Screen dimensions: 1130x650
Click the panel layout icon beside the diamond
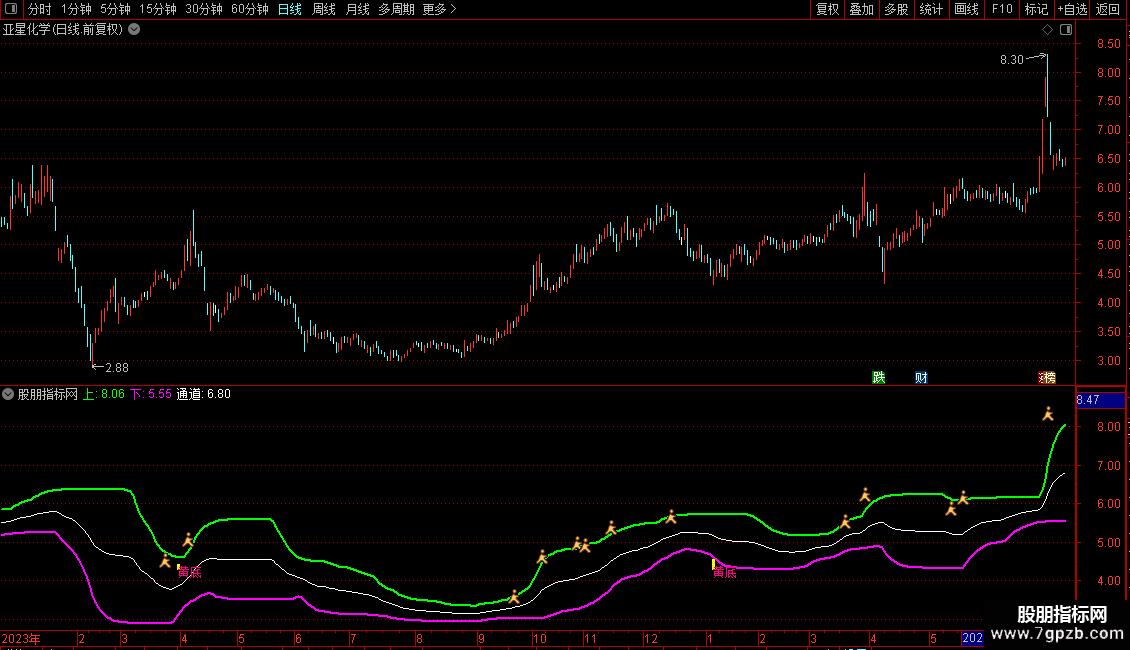pos(1066,30)
